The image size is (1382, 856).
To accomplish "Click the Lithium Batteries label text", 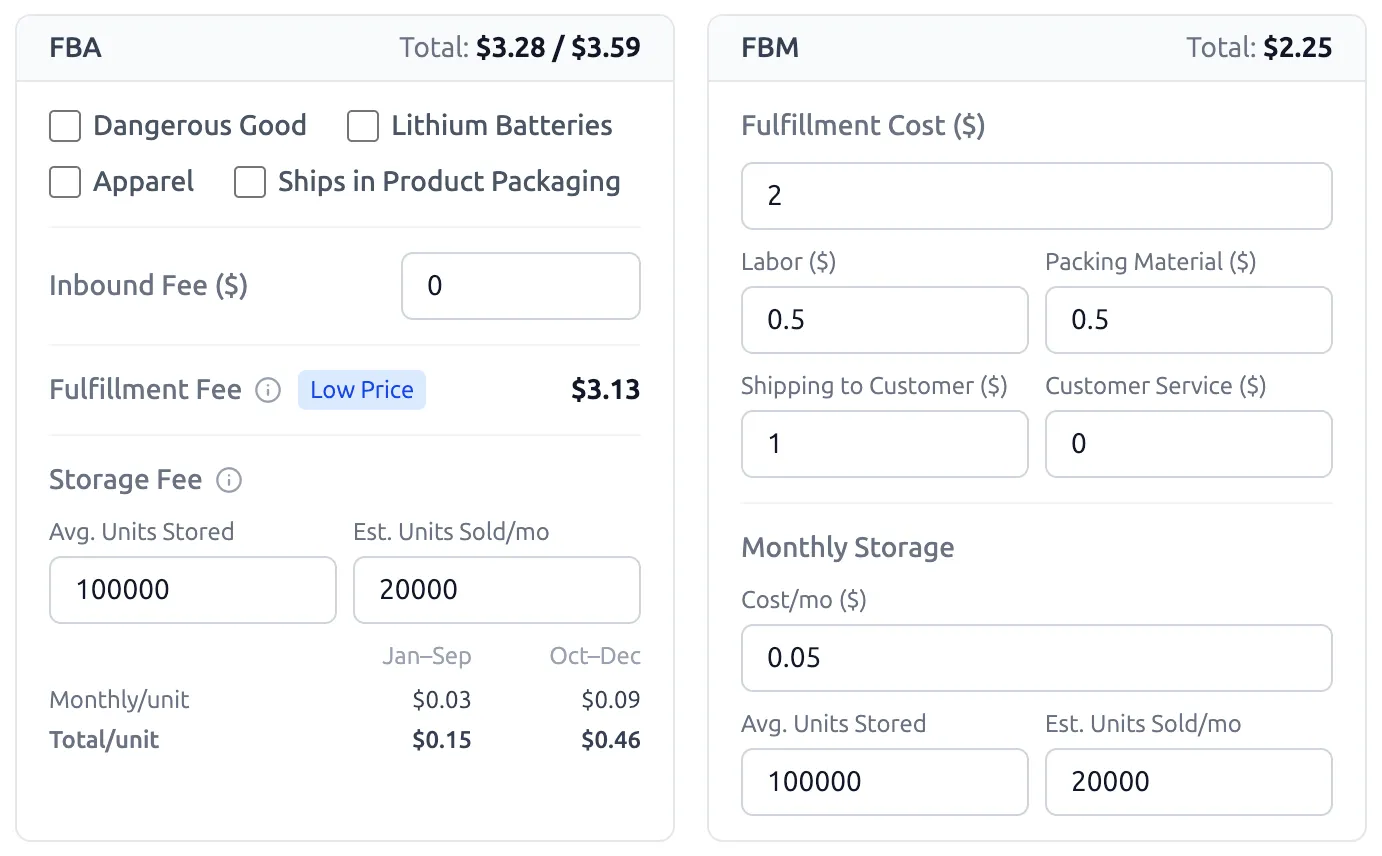I will (502, 126).
